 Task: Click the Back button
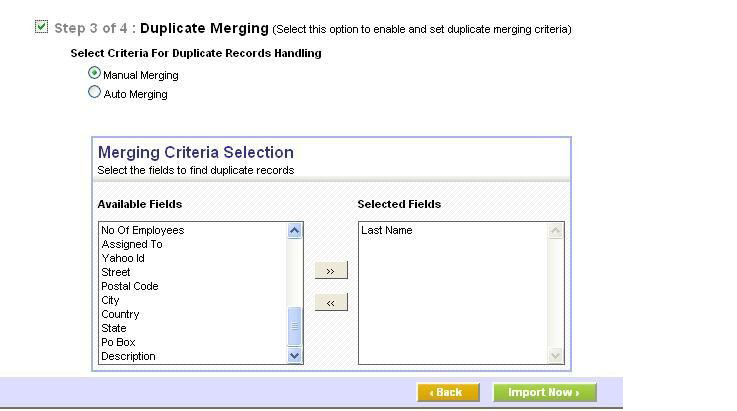coord(447,392)
